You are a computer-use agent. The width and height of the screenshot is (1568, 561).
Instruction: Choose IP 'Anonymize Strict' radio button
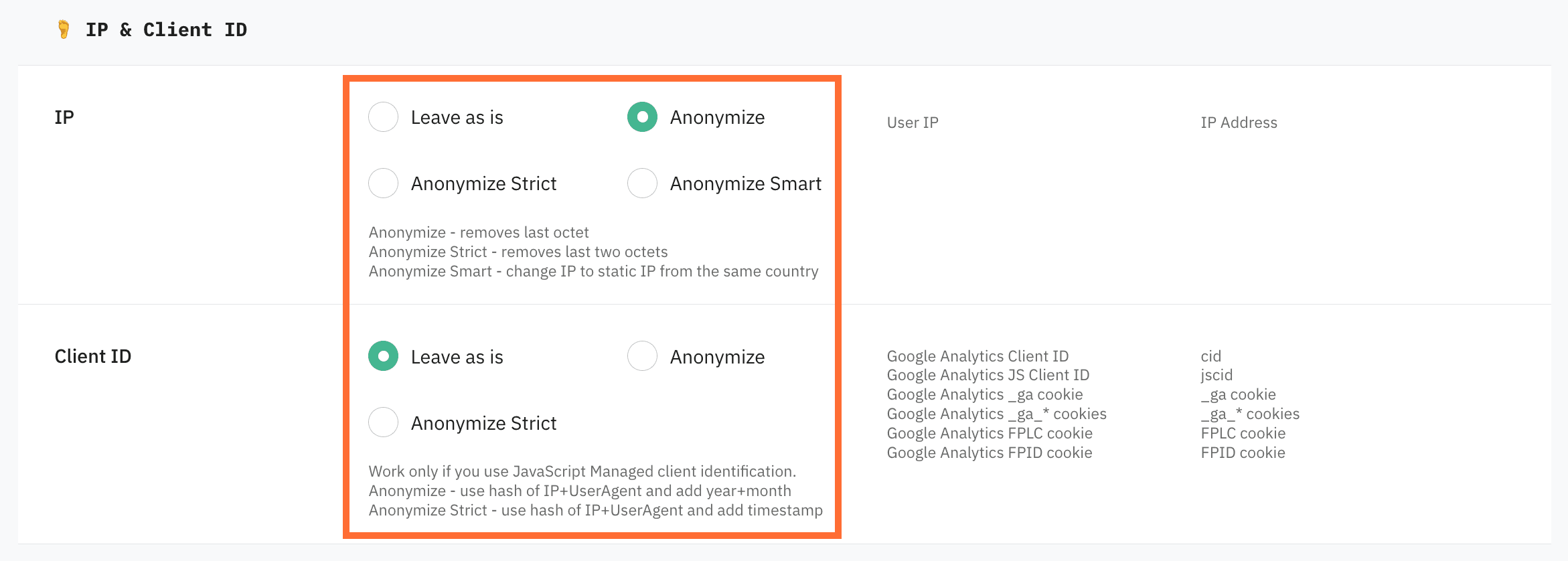point(384,183)
